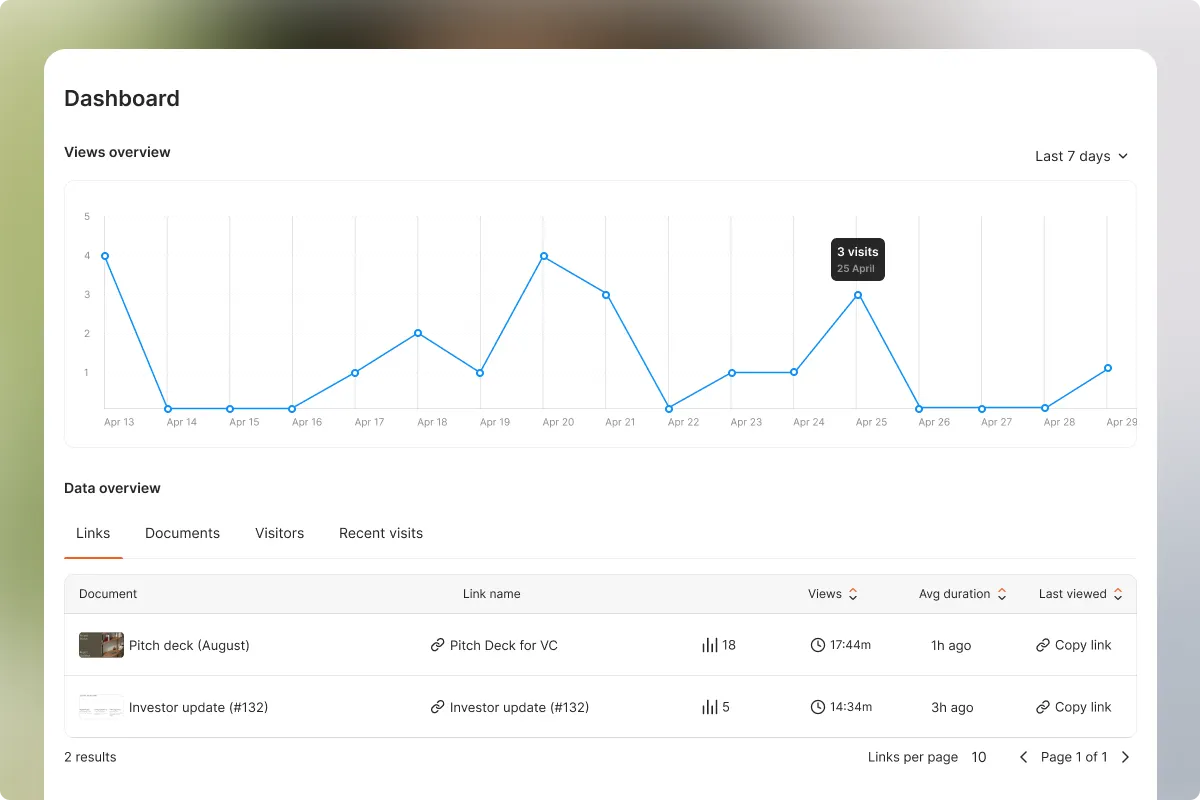This screenshot has width=1200, height=800.
Task: Open the Pitch deck (August) thumbnail
Action: pos(100,645)
